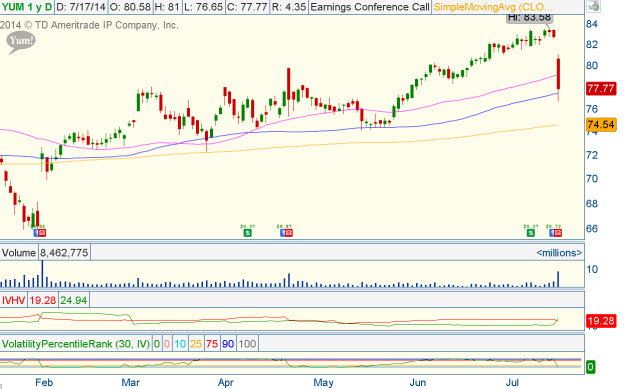
Task: Click the Feb month label on time axis
Action: point(44,383)
